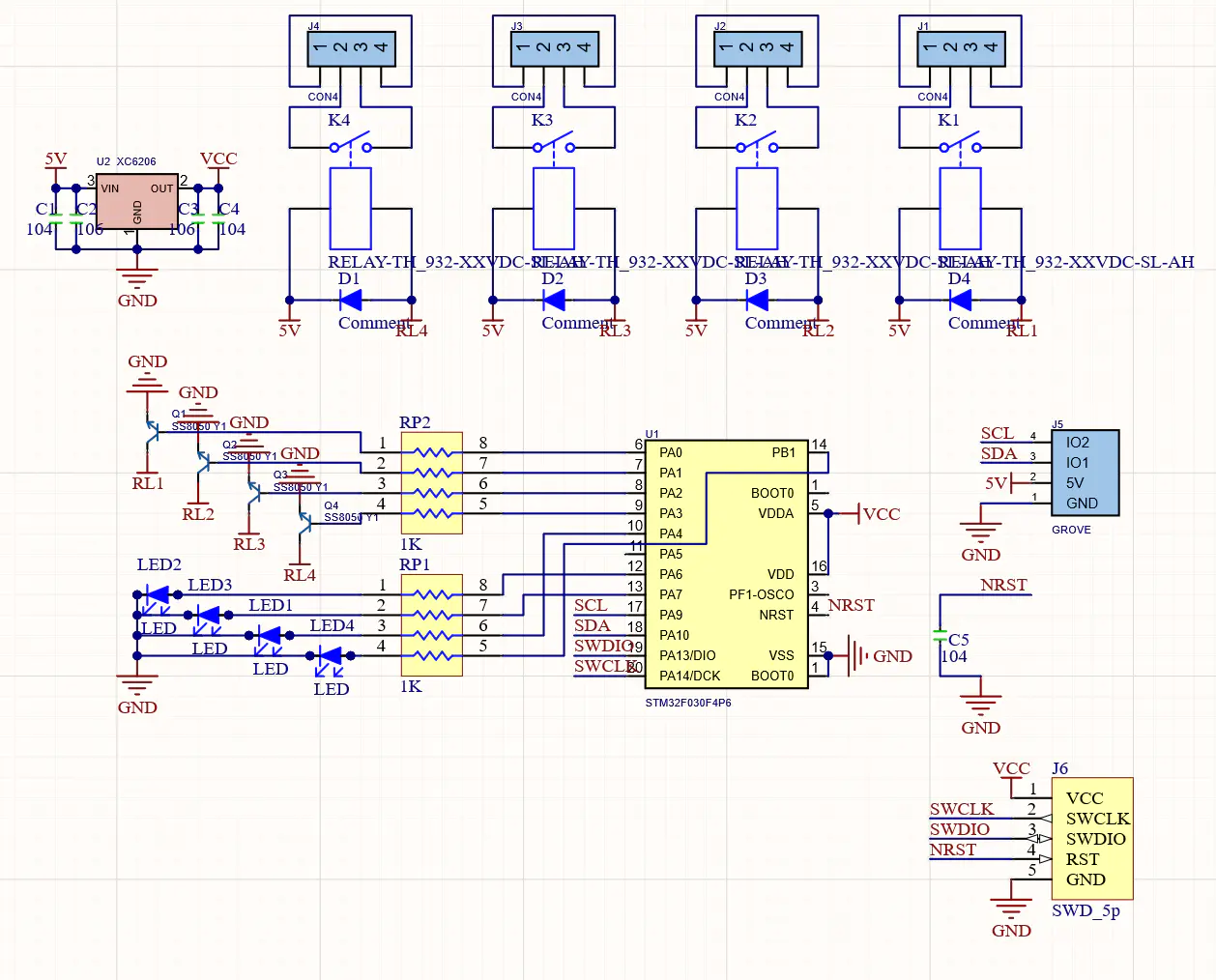Select the C5 capacitor on NRST line

click(940, 637)
